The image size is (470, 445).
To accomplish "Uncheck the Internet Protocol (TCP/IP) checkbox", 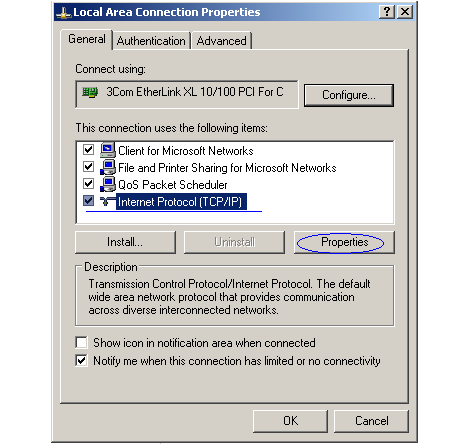I will (88, 200).
